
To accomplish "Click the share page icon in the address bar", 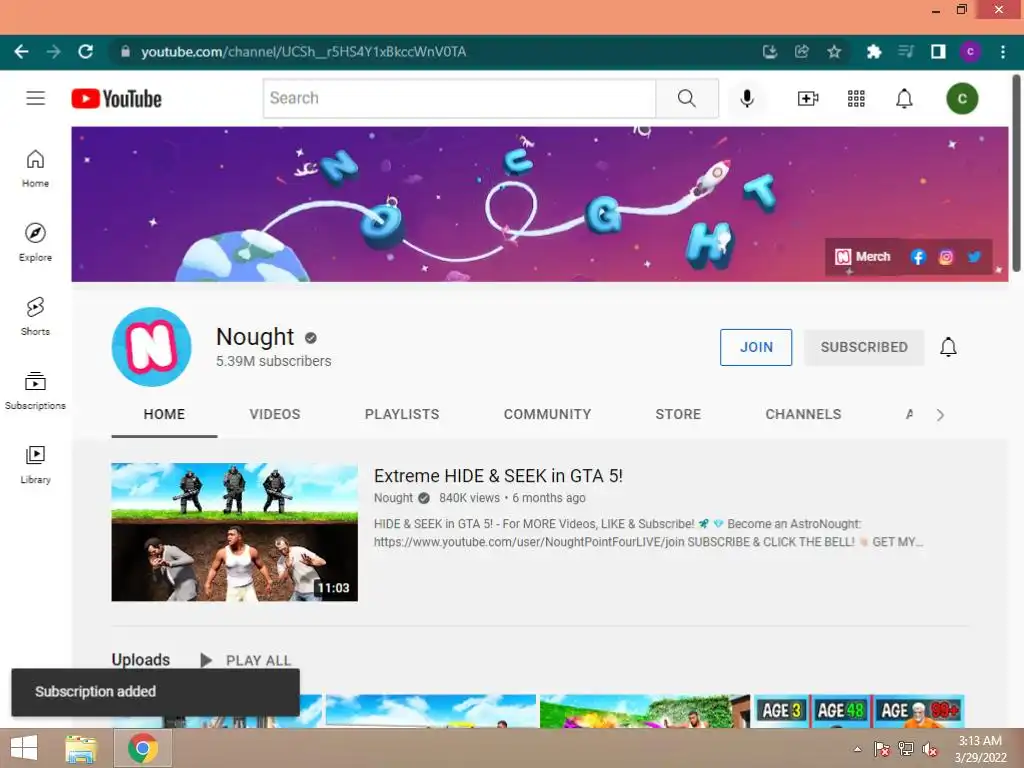I will click(x=802, y=52).
